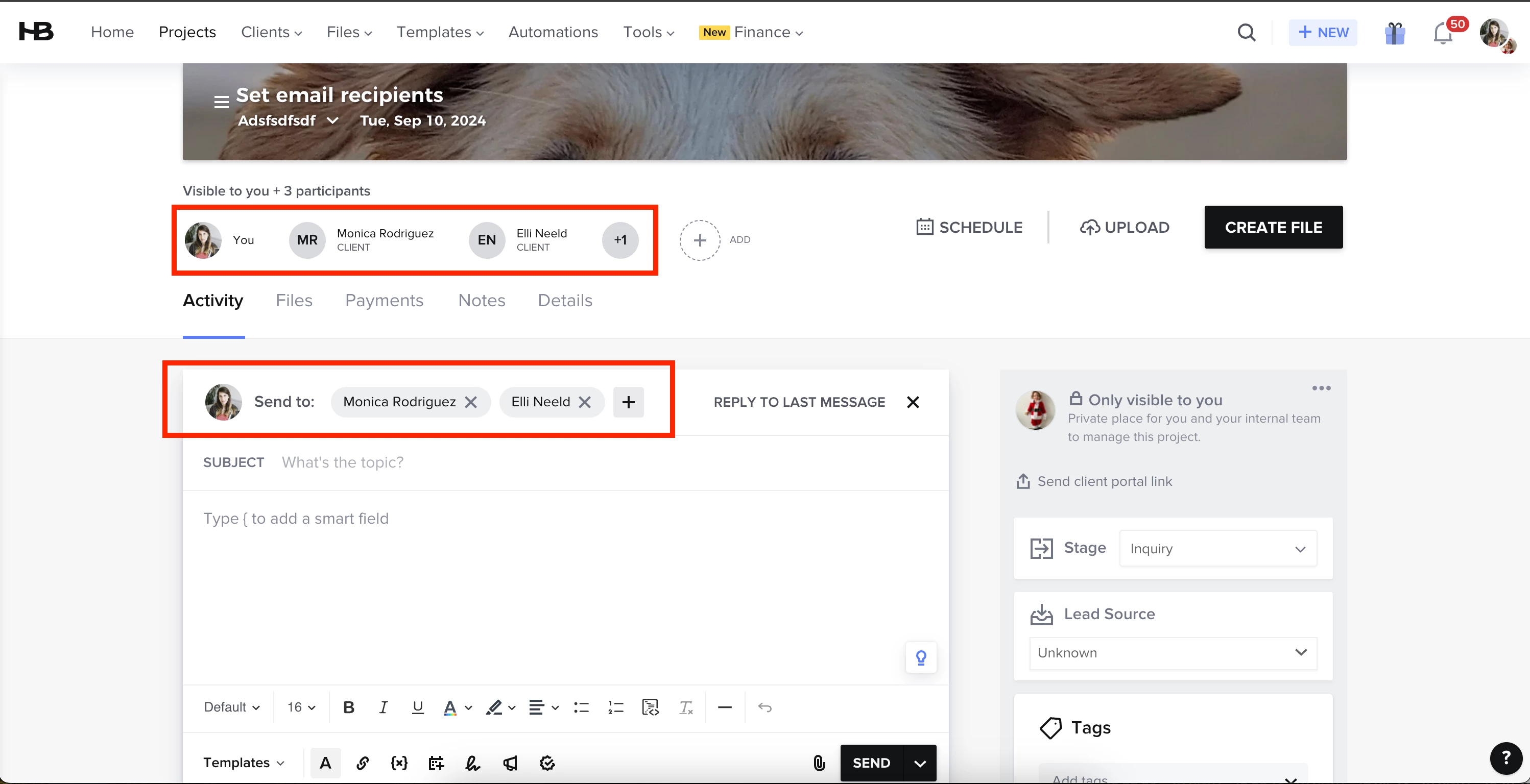The height and width of the screenshot is (784, 1530).
Task: Toggle bold formatting
Action: click(349, 707)
